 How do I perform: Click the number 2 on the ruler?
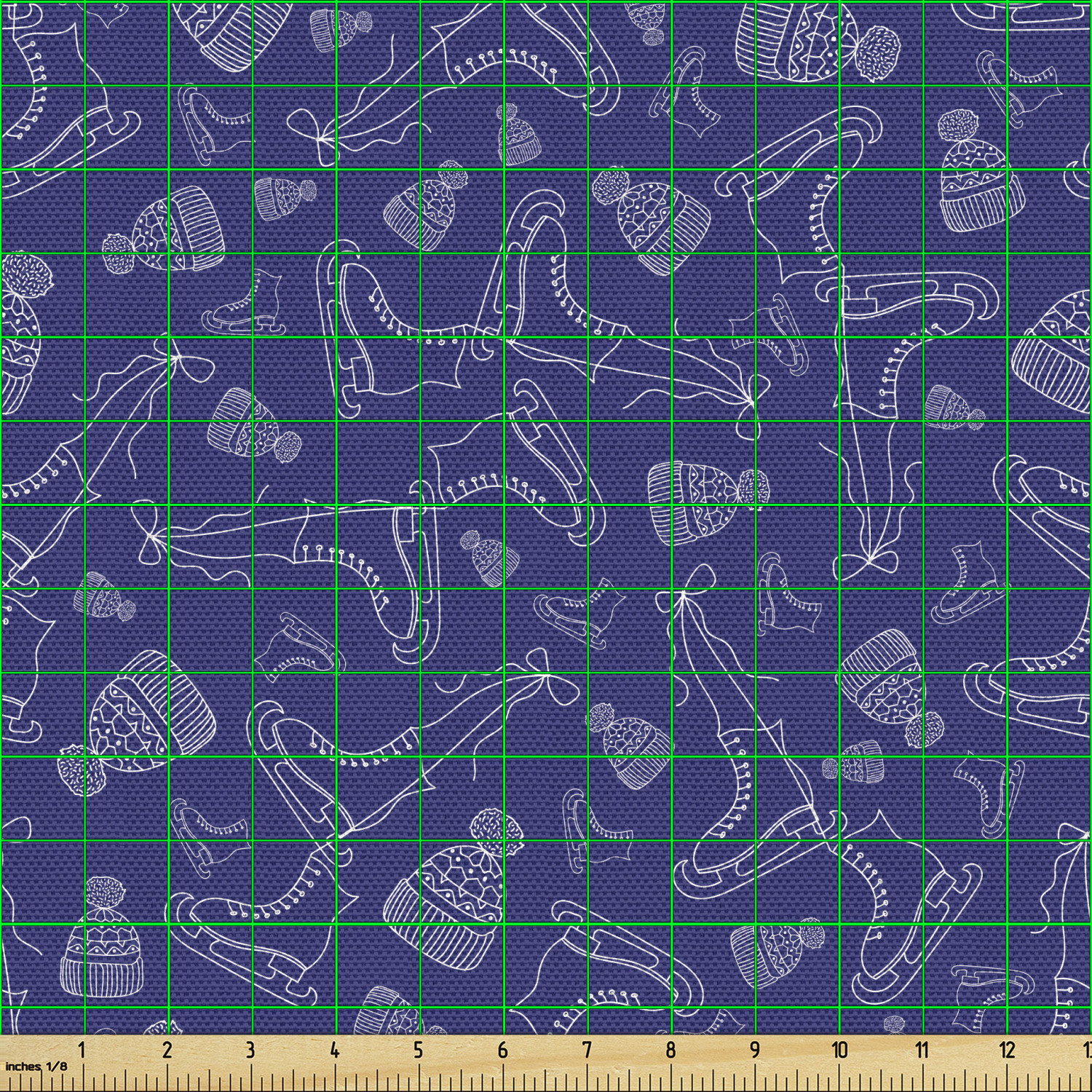(x=167, y=1050)
